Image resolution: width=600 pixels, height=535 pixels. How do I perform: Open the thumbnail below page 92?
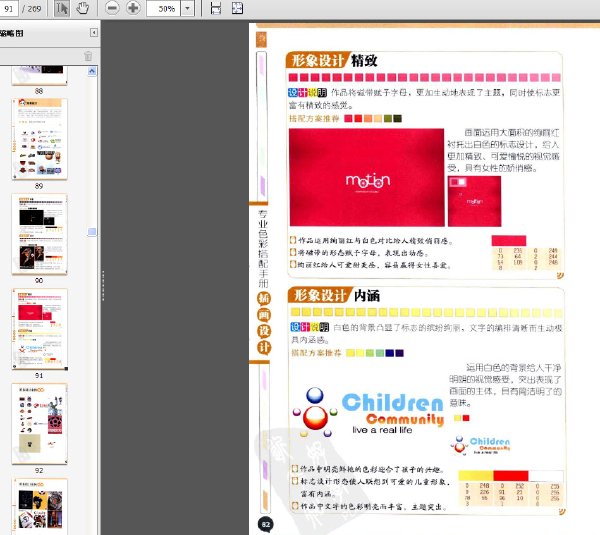click(x=39, y=506)
